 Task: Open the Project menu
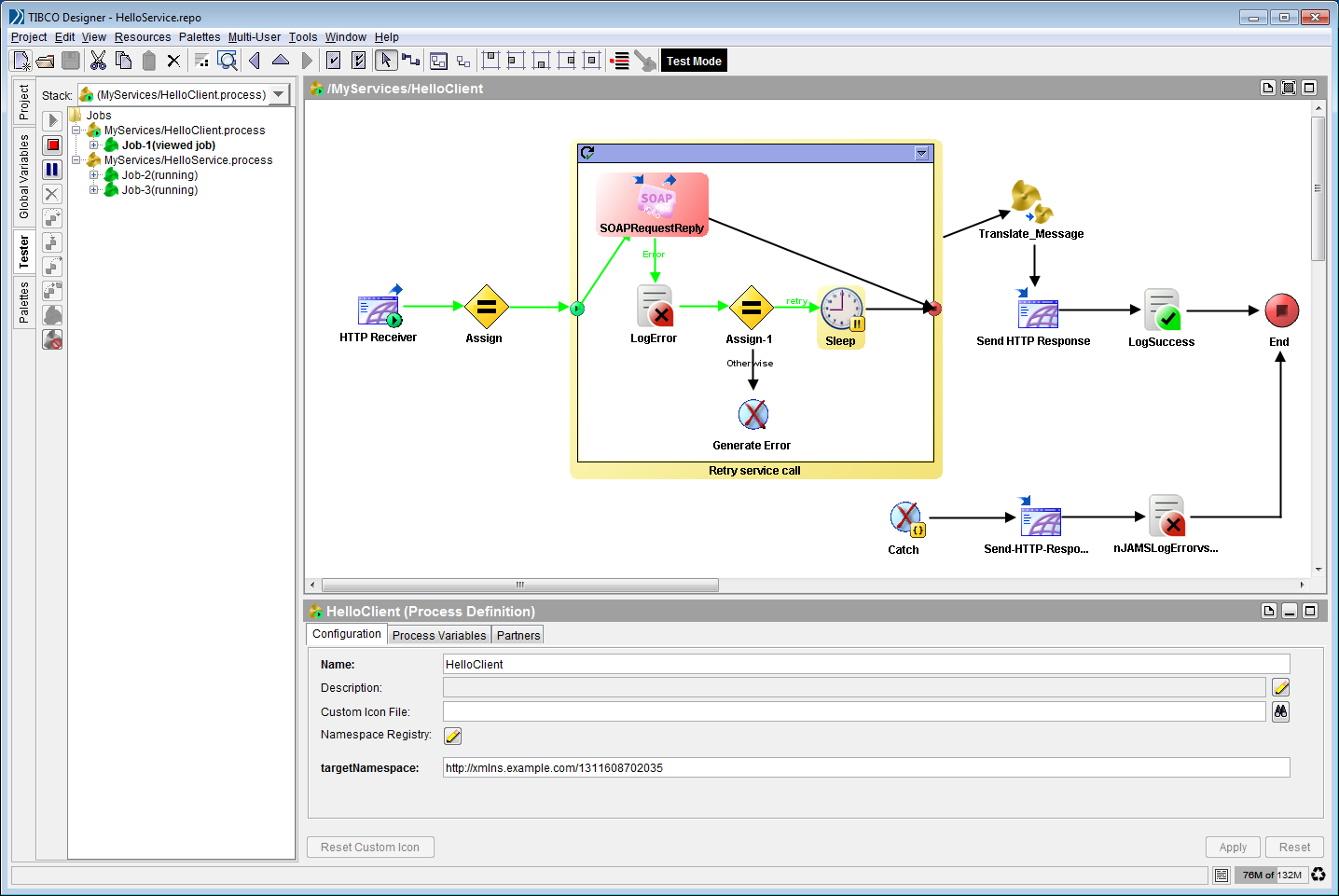click(29, 37)
